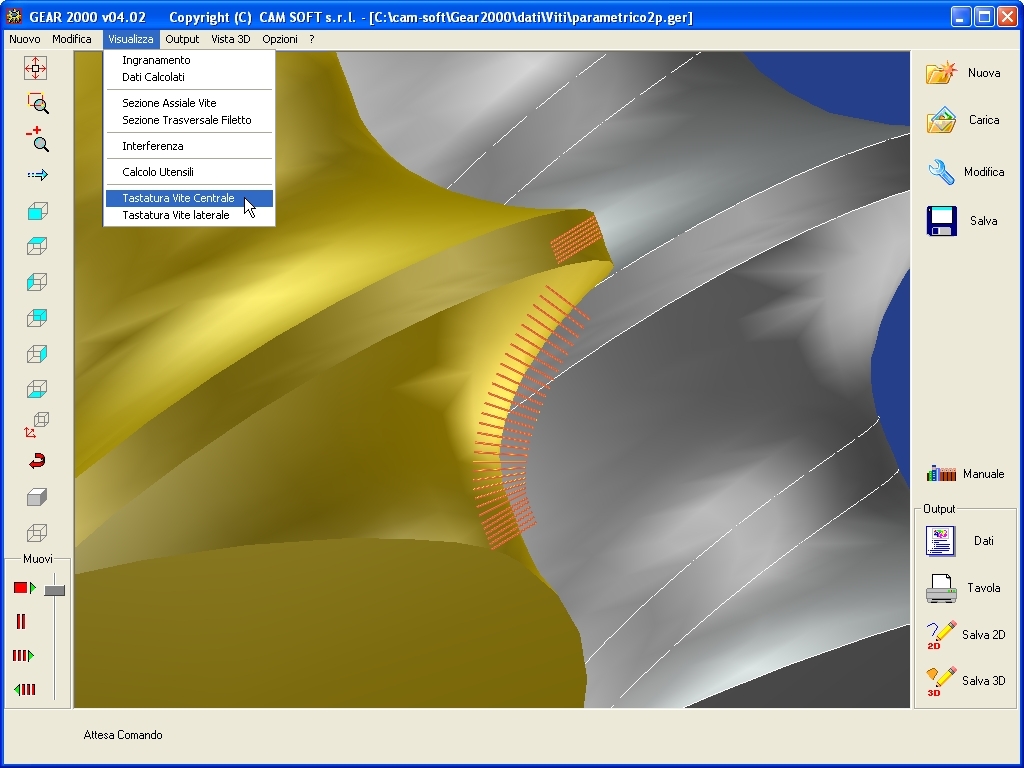Select Tastatura Vite Centrale menu entry
Image resolution: width=1024 pixels, height=768 pixels.
click(189, 198)
